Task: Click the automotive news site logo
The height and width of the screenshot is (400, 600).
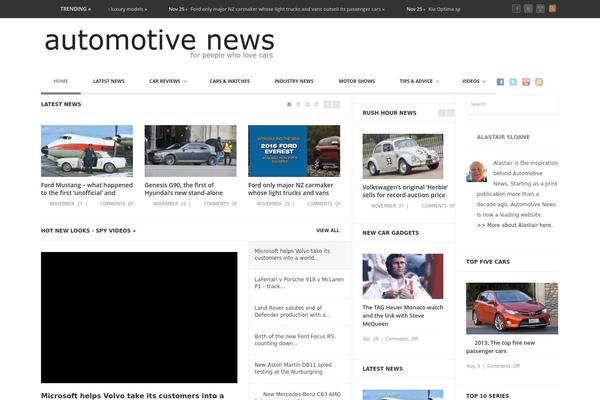Action: (x=159, y=42)
